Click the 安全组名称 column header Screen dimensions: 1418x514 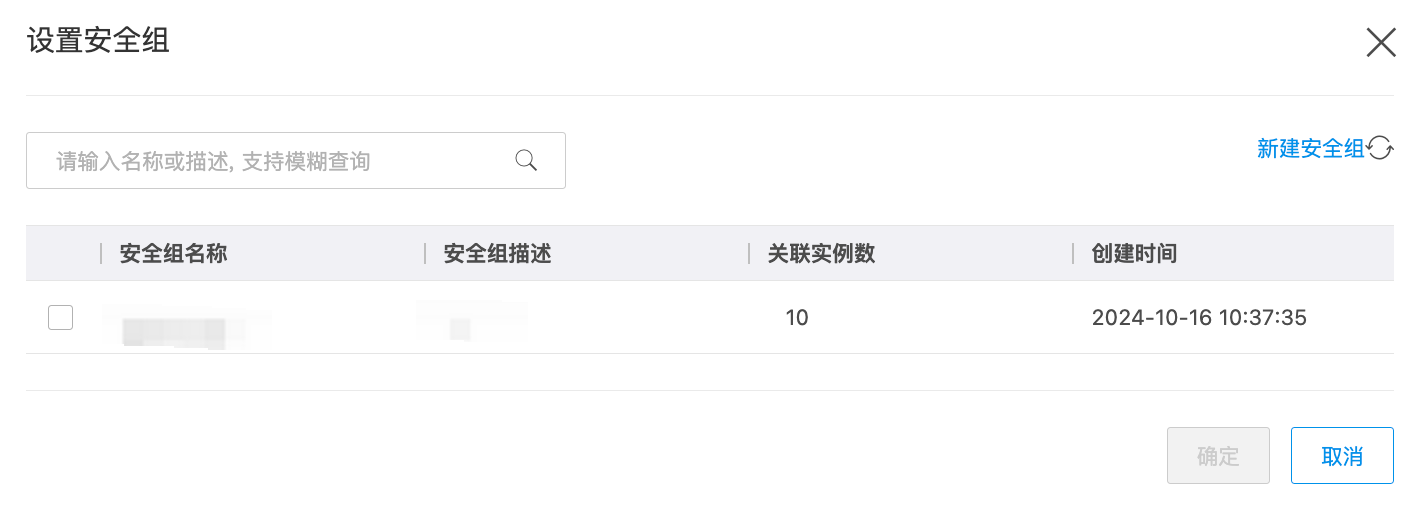[x=173, y=253]
